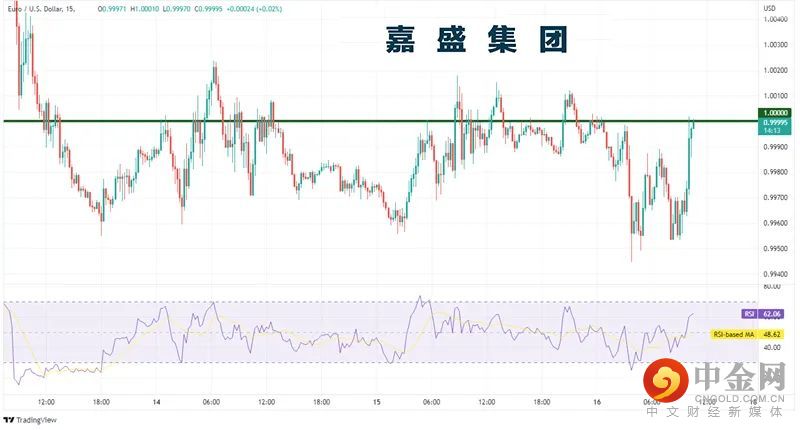
Task: Click the current price tag 0.99995
Action: click(774, 126)
